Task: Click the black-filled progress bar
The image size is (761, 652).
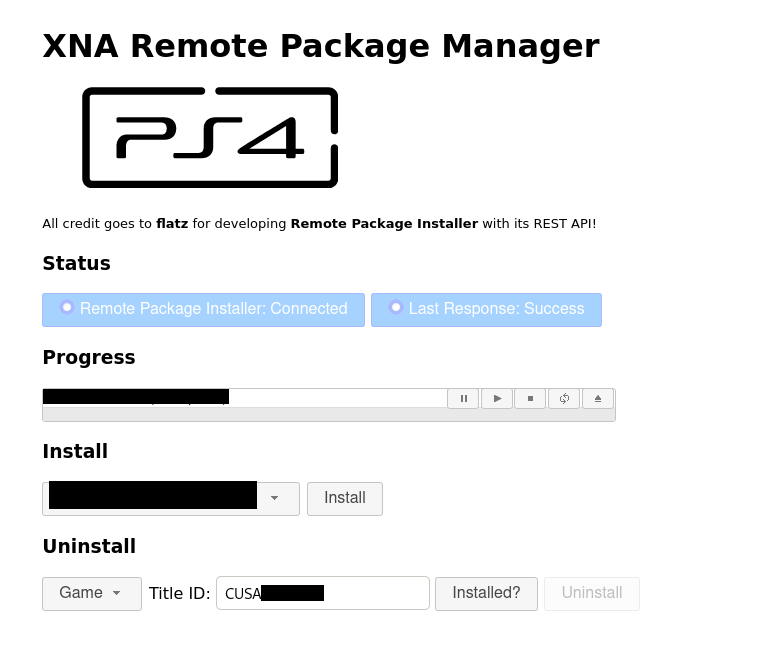Action: tap(136, 396)
